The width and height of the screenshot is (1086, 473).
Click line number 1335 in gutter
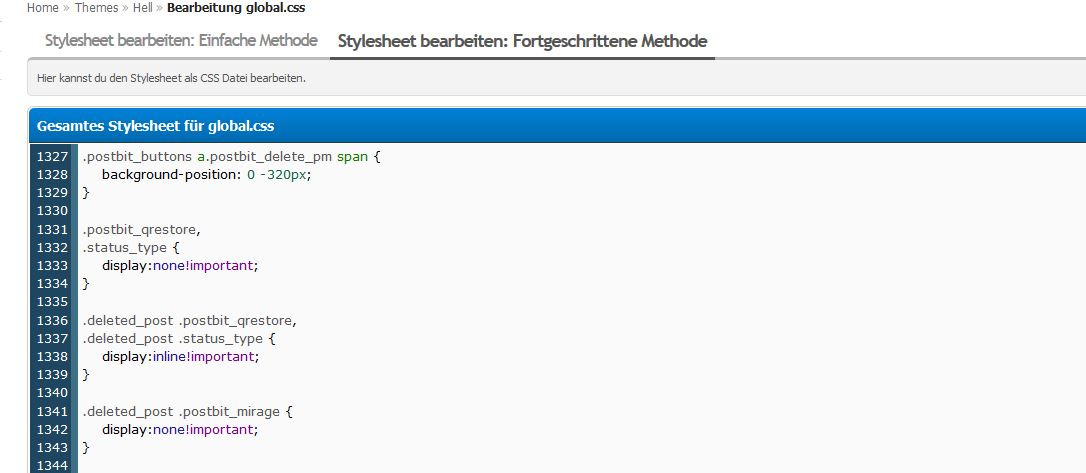click(x=53, y=301)
